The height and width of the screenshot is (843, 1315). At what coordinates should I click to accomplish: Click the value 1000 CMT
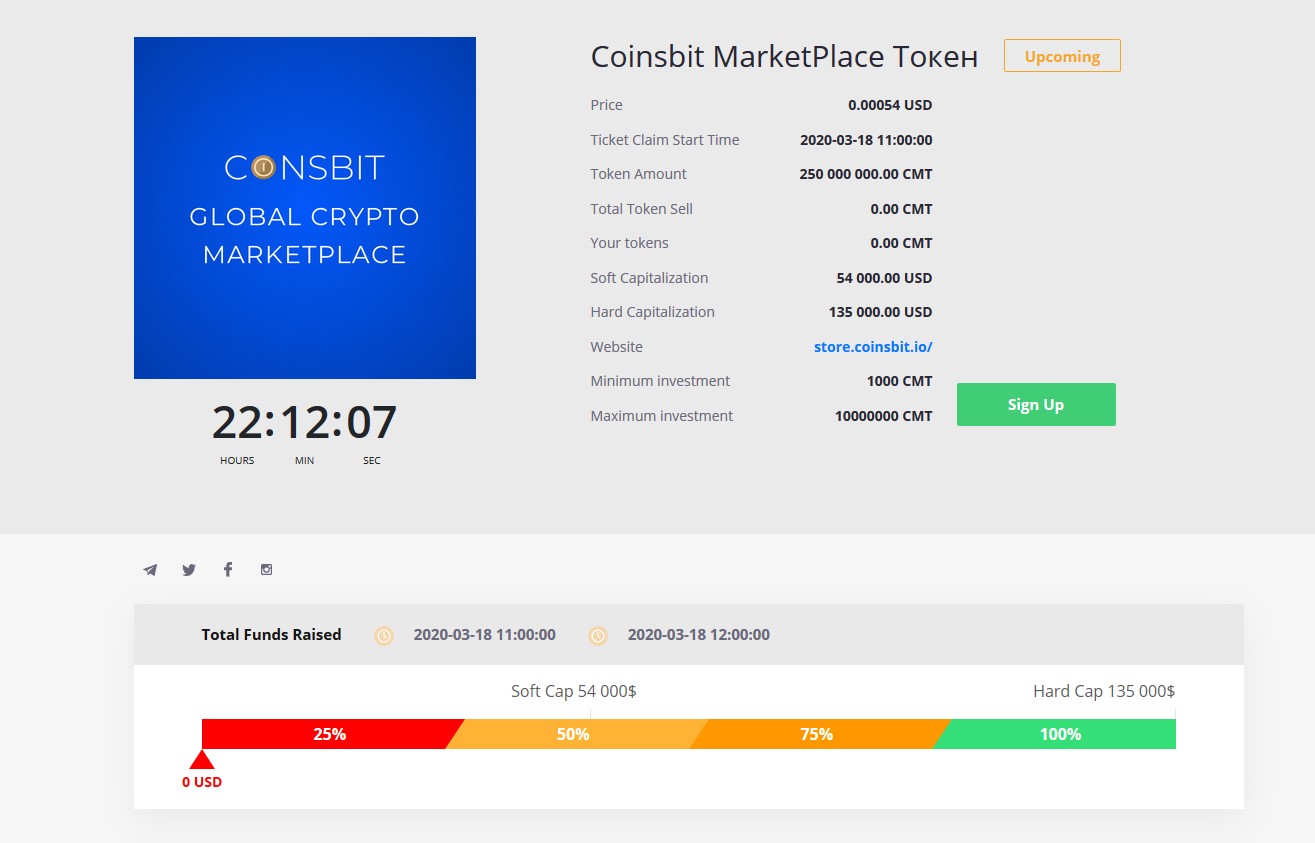pos(899,381)
